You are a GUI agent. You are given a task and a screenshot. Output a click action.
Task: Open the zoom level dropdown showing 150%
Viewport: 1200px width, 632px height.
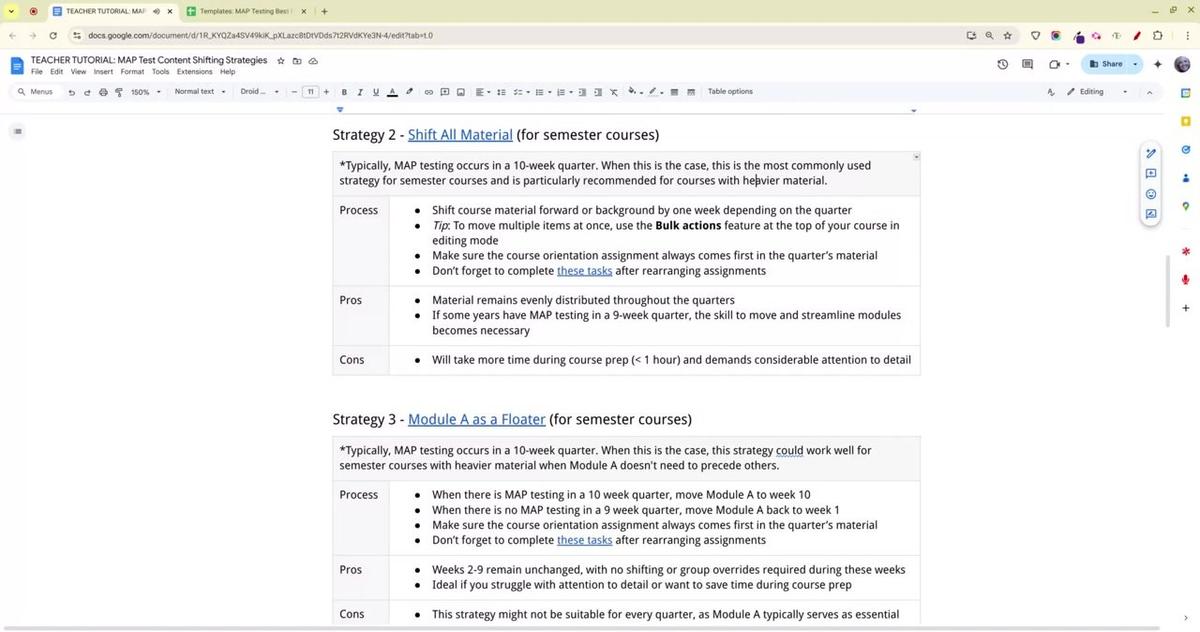coord(144,92)
